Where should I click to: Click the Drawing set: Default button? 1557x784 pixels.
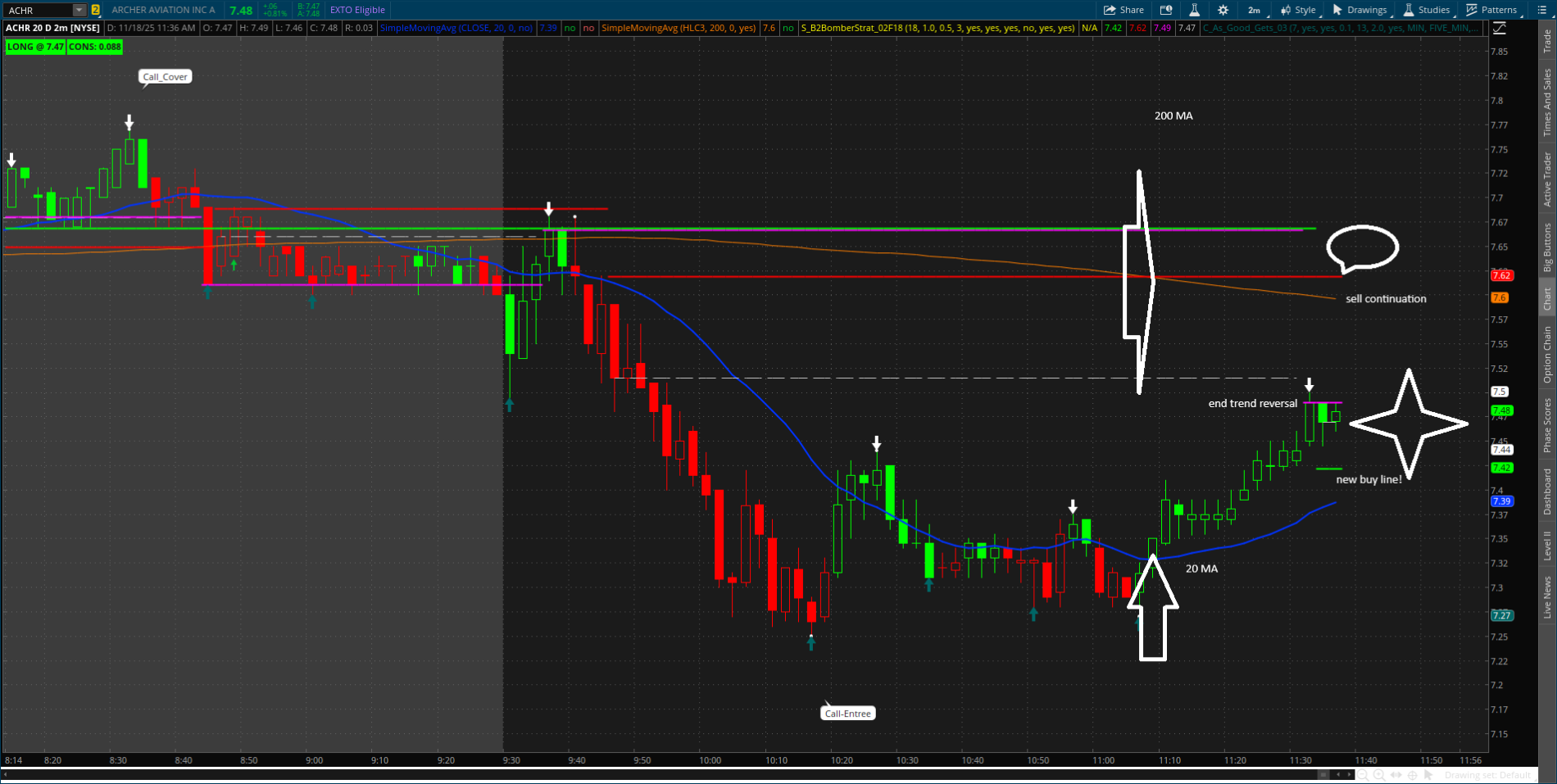1487,775
